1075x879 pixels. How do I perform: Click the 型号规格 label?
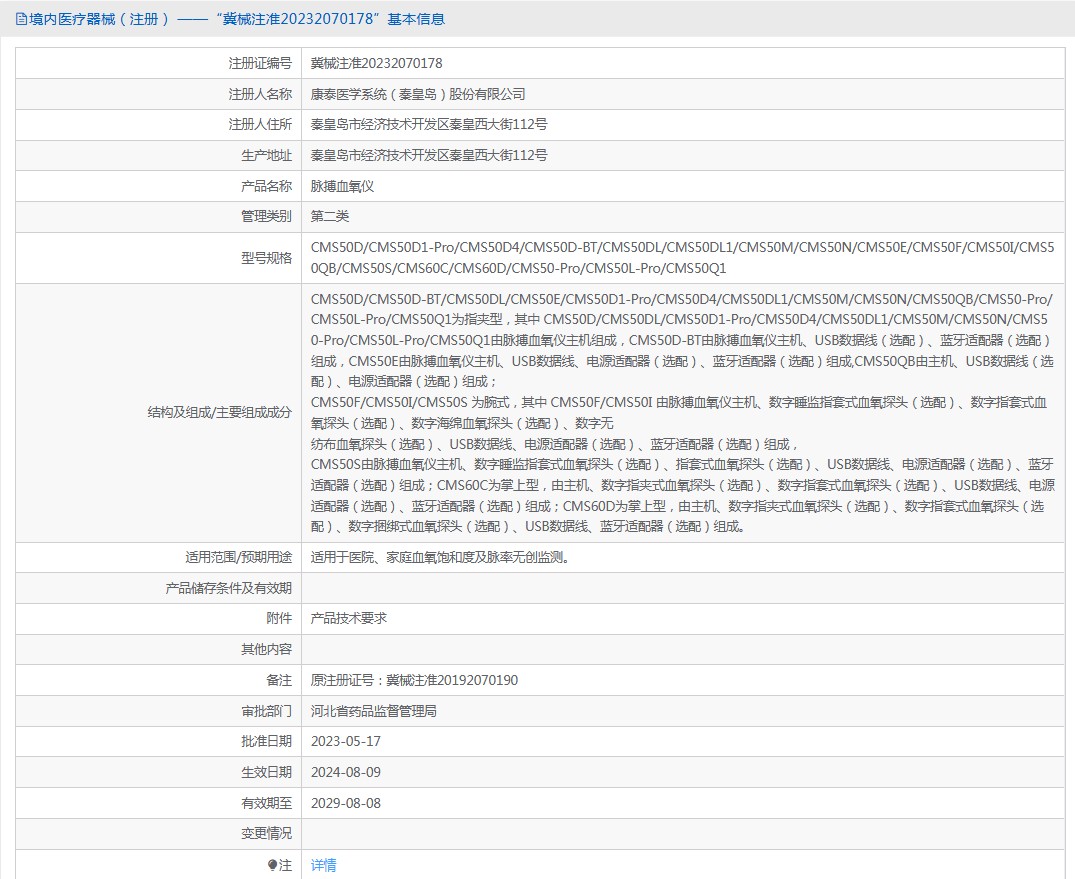(x=266, y=258)
